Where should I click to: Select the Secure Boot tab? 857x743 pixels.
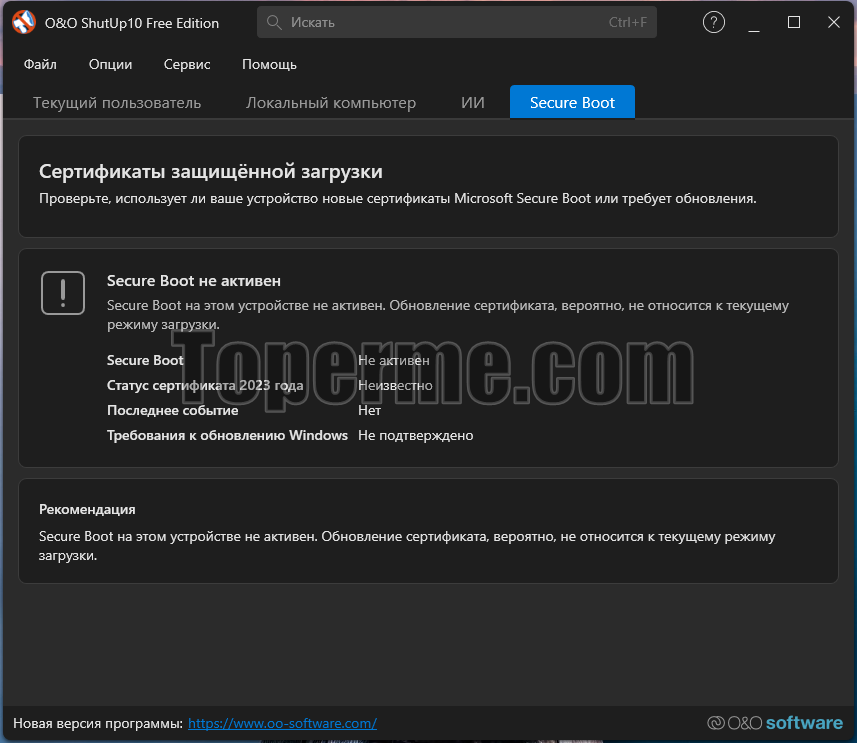tap(572, 102)
